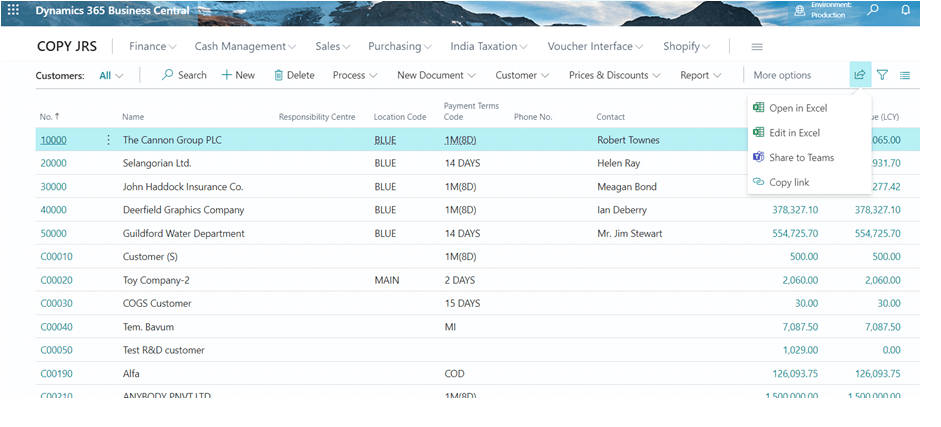Click the Contact column header

tap(610, 117)
